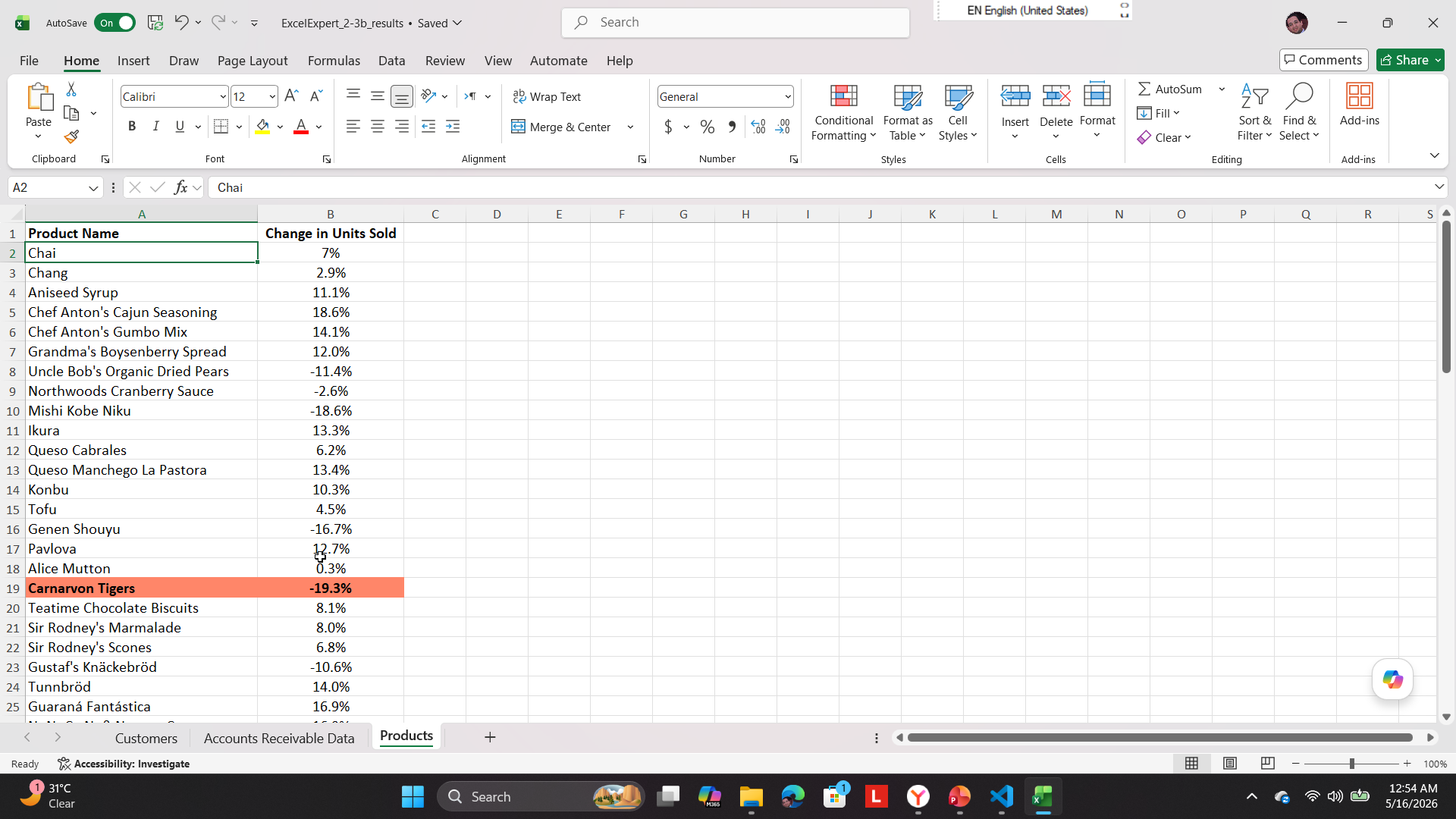Open the font name Calibri dropdown
The width and height of the screenshot is (1456, 819).
(x=223, y=96)
